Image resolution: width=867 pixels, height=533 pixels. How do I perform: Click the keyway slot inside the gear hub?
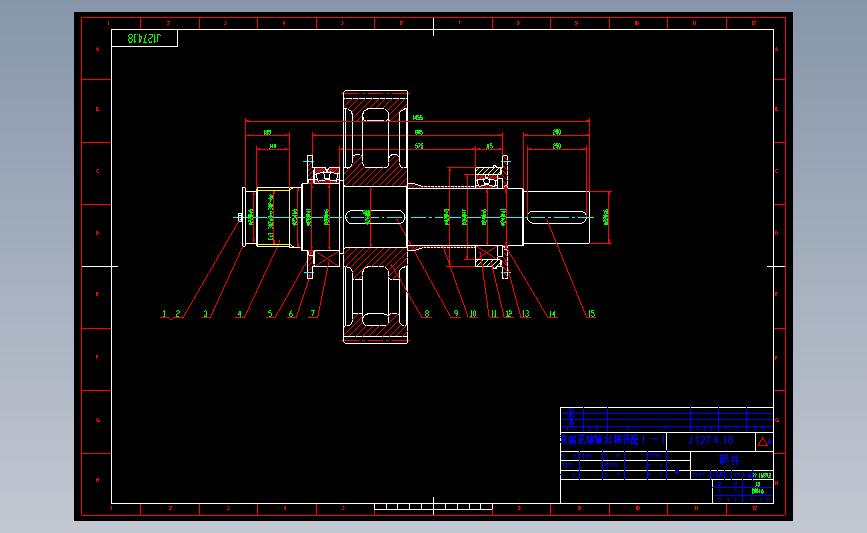point(375,217)
